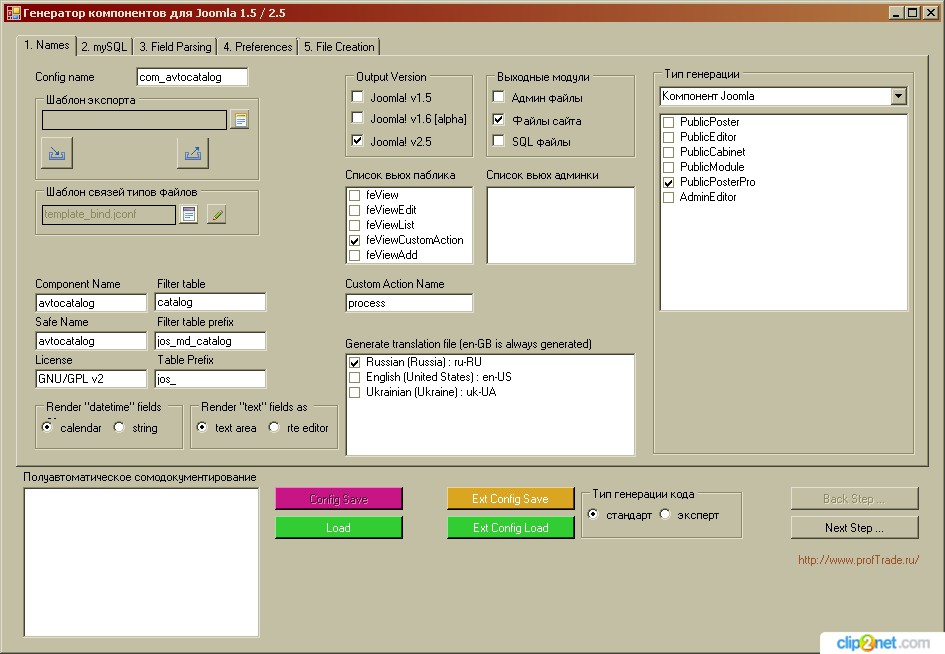Select стандарт code generation type
Image resolution: width=945 pixels, height=654 pixels.
point(593,514)
